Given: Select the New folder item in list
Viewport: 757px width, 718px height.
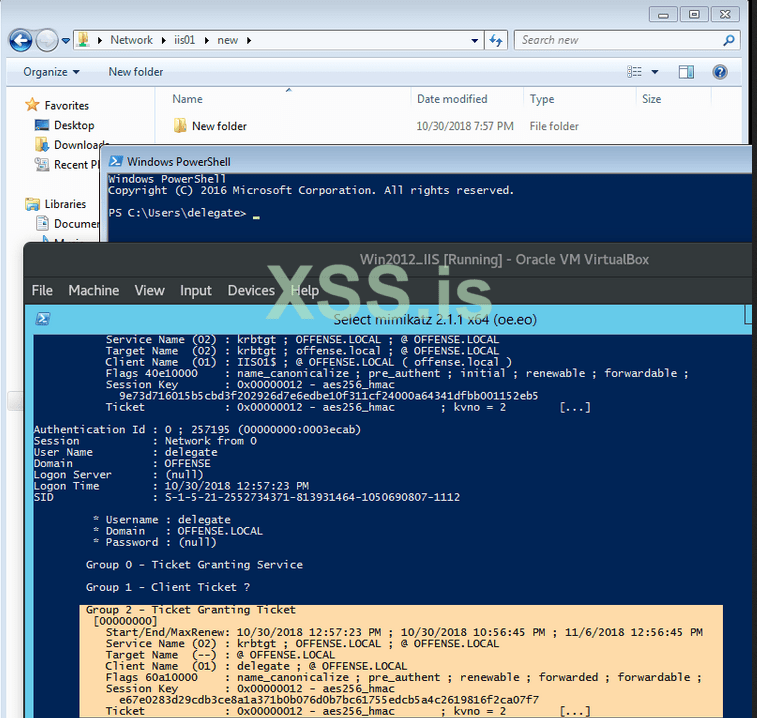Looking at the screenshot, I should 219,126.
